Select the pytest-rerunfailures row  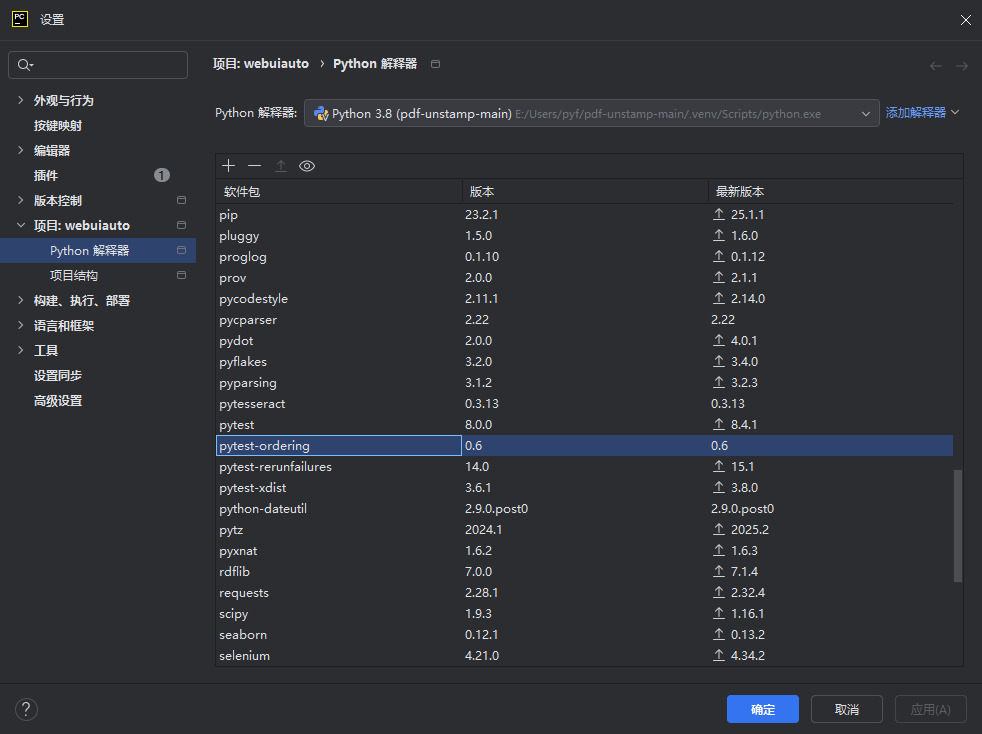coord(584,467)
